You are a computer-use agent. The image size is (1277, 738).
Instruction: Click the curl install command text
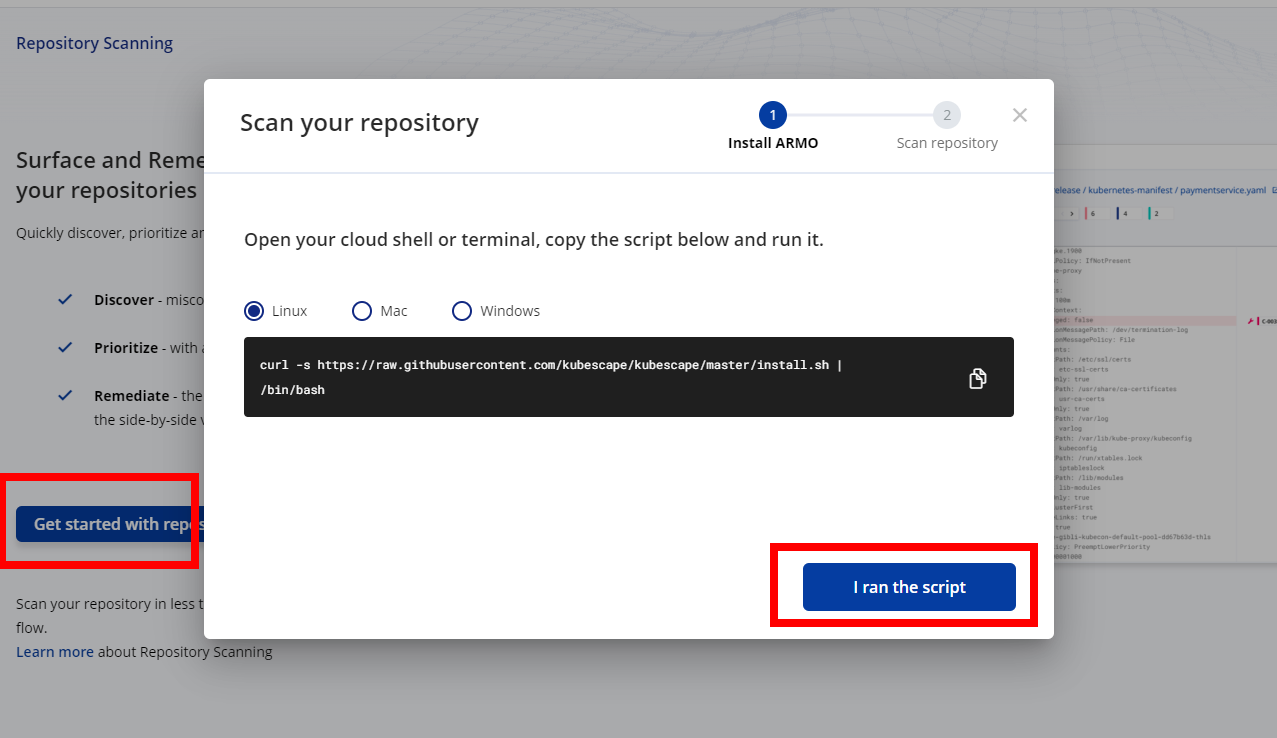tap(551, 377)
